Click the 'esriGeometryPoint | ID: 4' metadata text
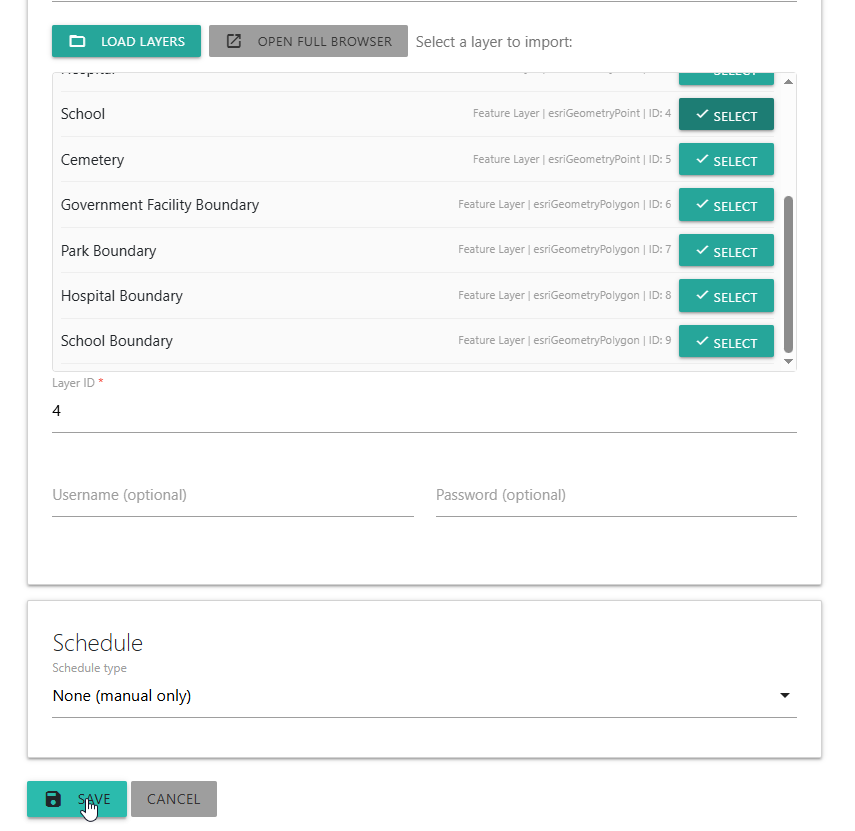This screenshot has height=831, width=855. [x=610, y=113]
